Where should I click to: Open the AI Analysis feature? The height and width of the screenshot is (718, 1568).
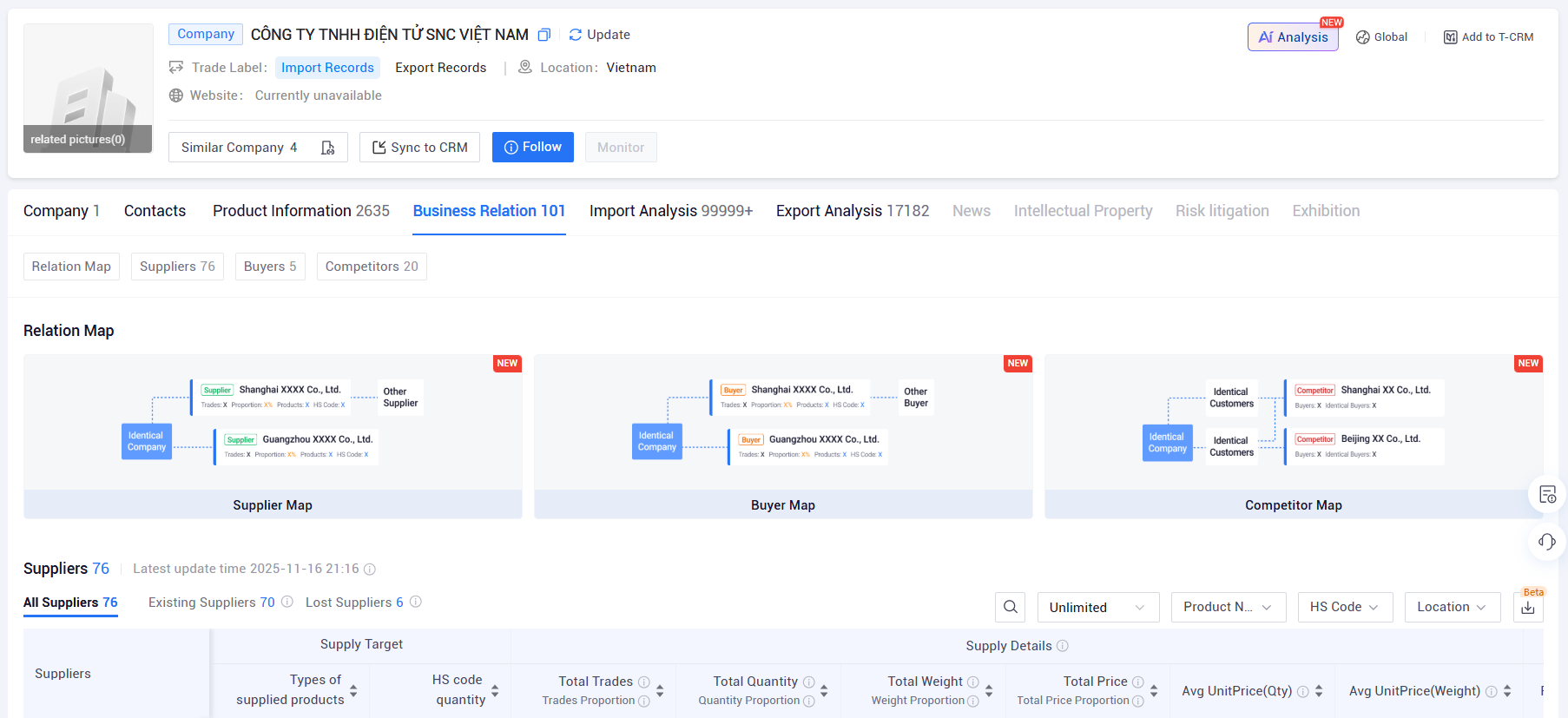[1293, 36]
